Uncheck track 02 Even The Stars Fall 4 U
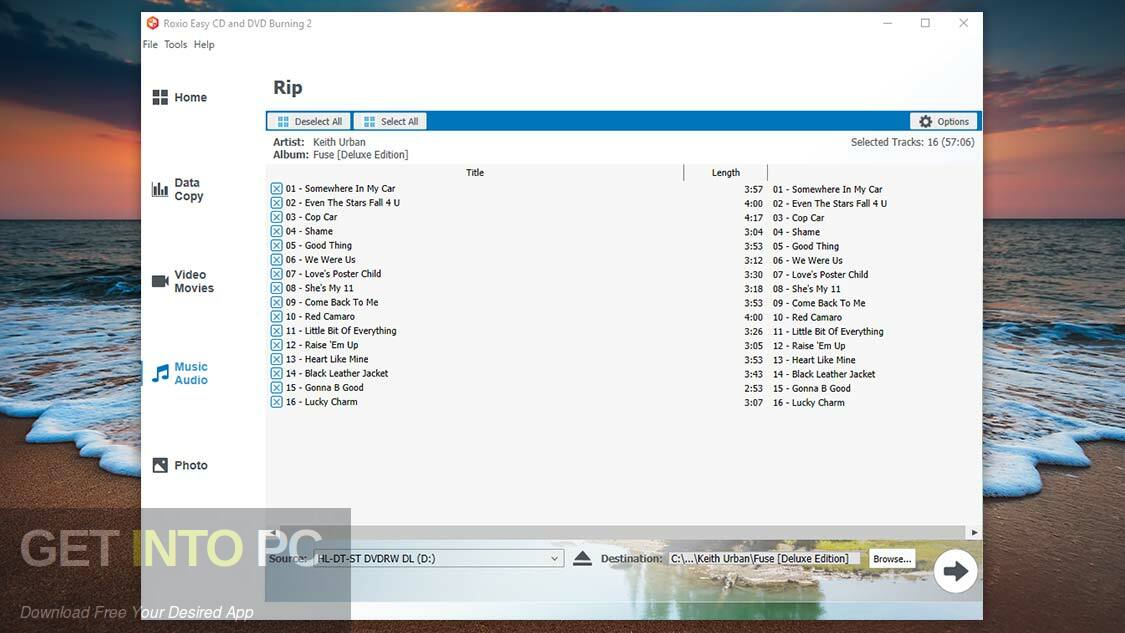1125x633 pixels. coord(276,203)
